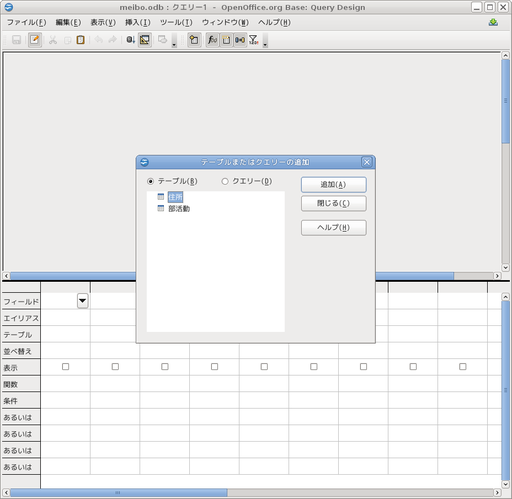This screenshot has height=499, width=512.
Task: Toggle the Table Name icon
Action: pyautogui.click(x=226, y=40)
